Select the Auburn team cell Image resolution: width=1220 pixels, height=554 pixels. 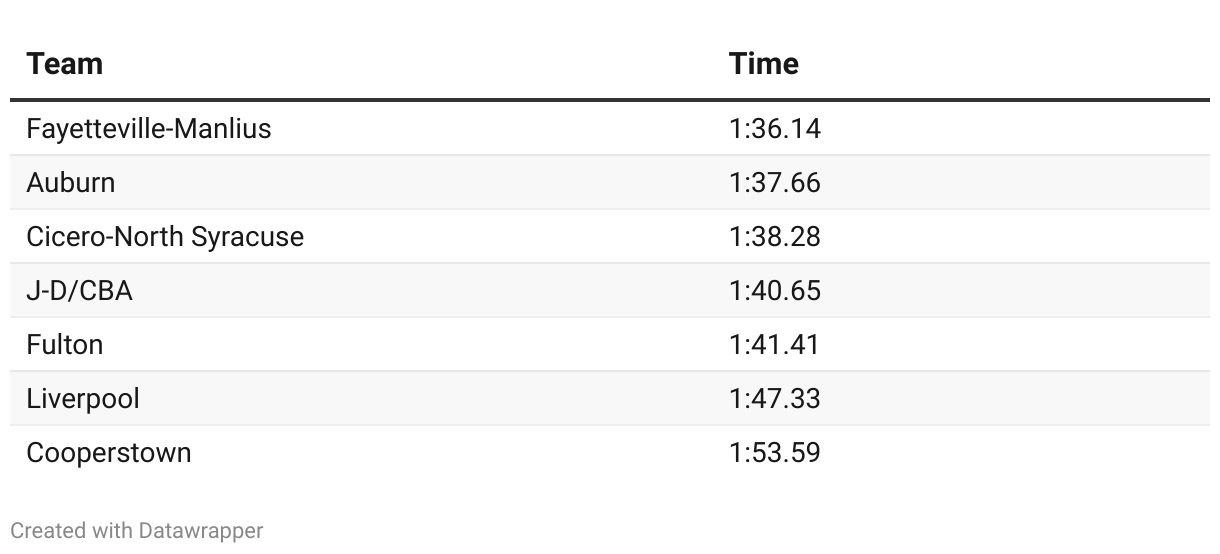click(71, 183)
